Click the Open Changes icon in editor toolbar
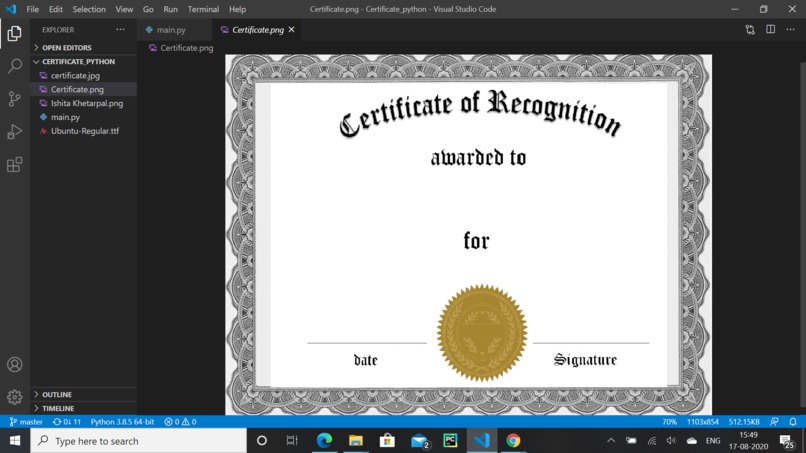This screenshot has width=806, height=453. [x=750, y=30]
